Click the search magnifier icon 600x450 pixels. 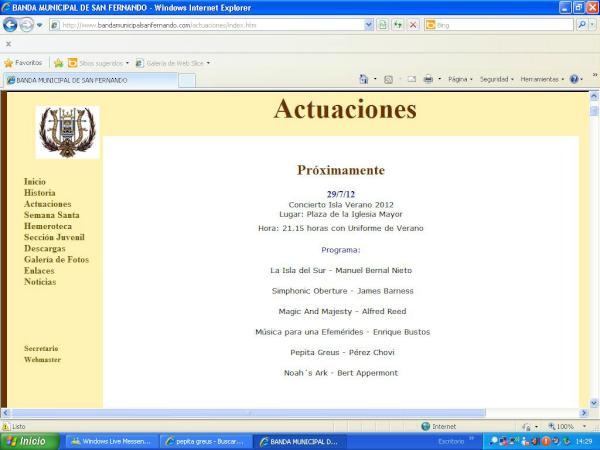(582, 25)
